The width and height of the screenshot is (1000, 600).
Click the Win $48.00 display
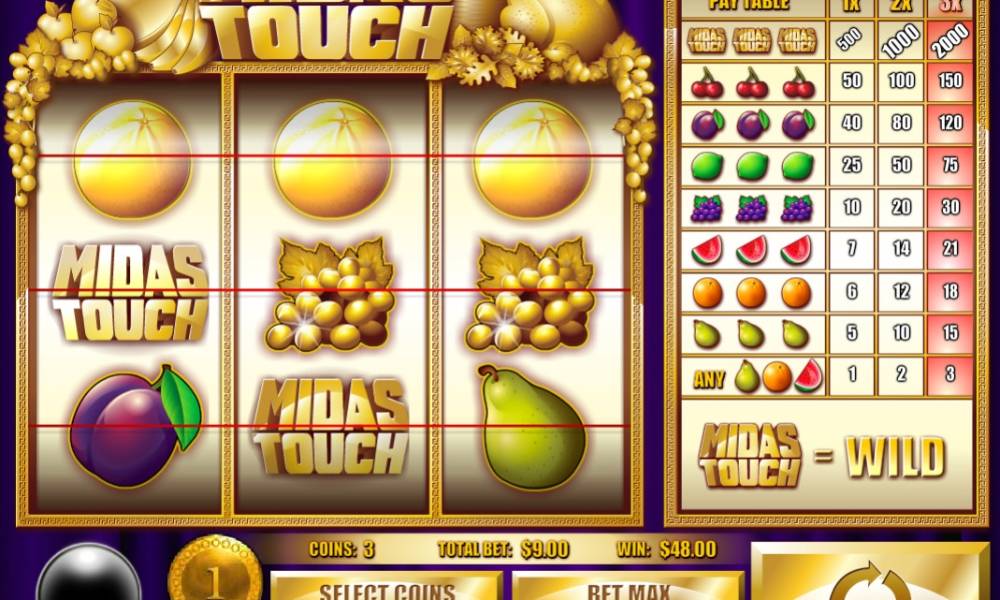pos(666,549)
